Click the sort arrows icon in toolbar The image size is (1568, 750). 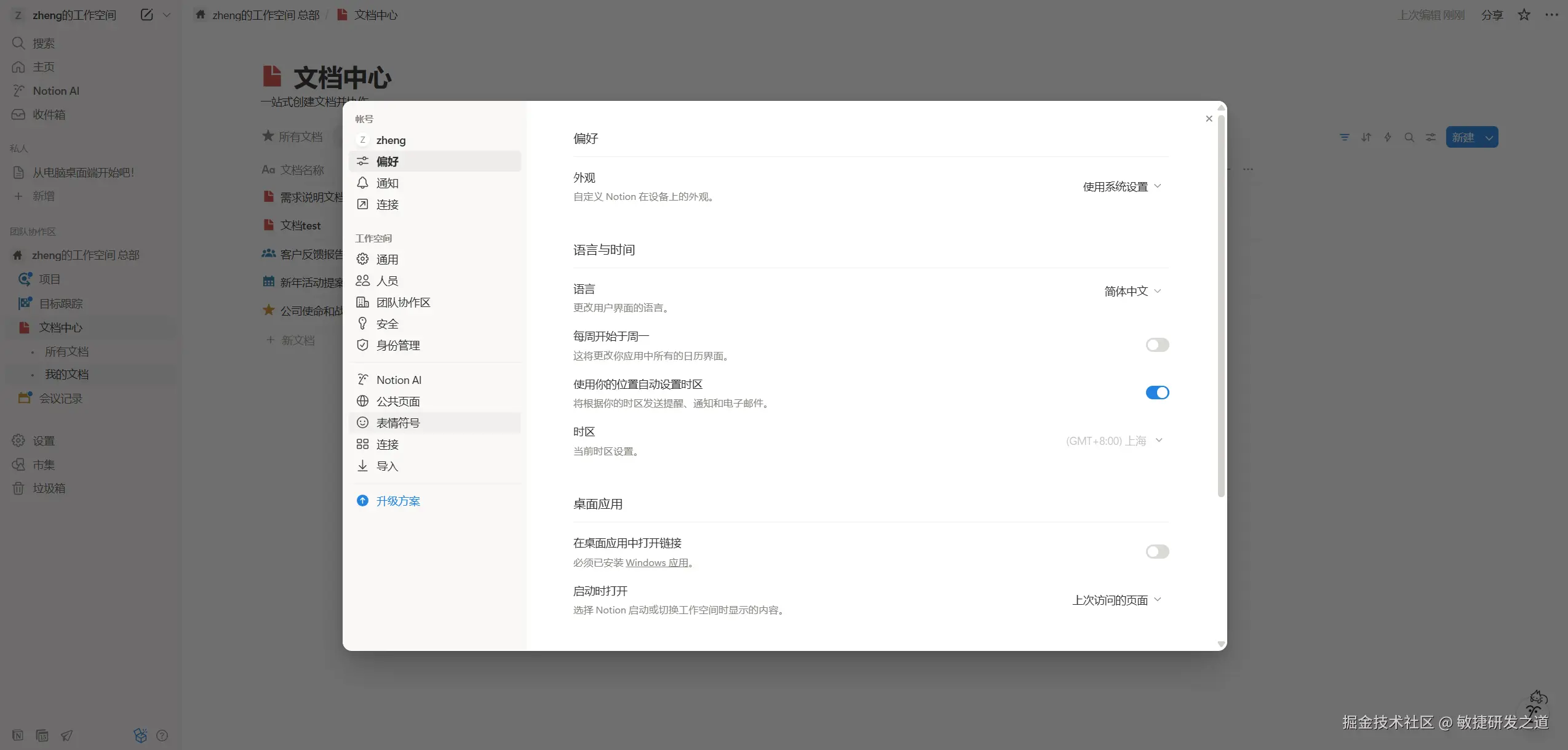1366,137
